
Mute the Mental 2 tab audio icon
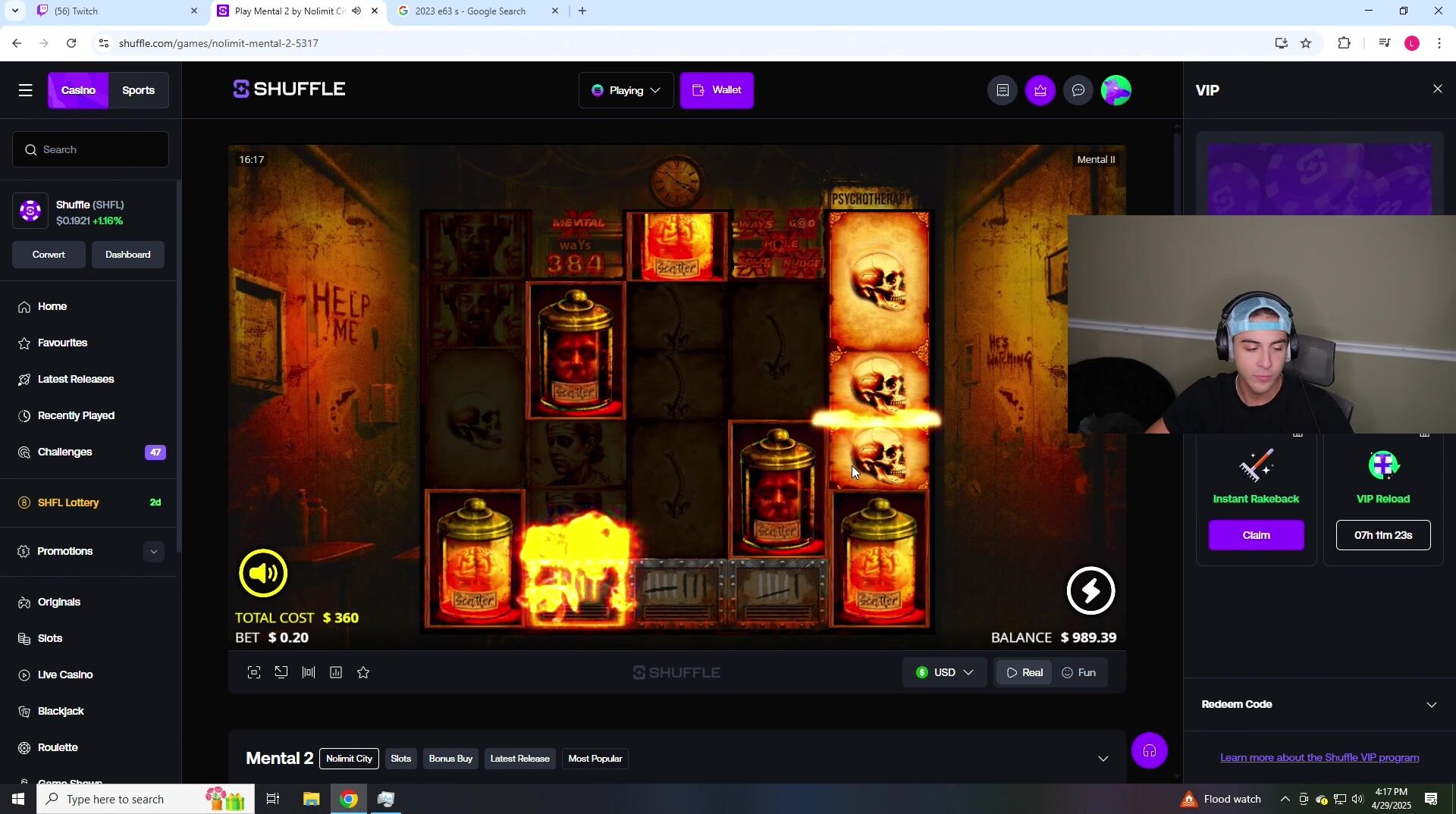click(356, 11)
